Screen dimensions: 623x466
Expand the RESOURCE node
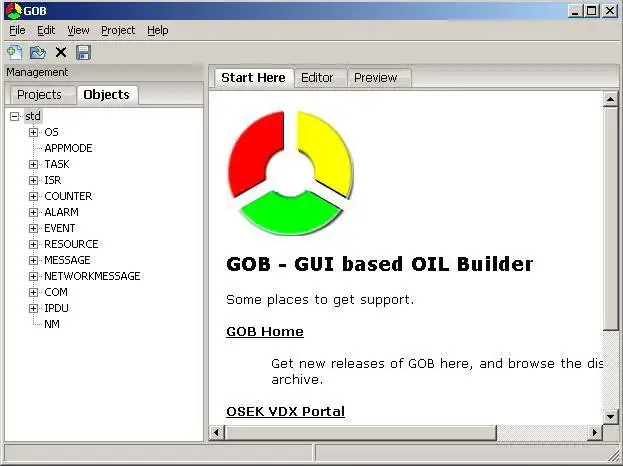tap(33, 244)
